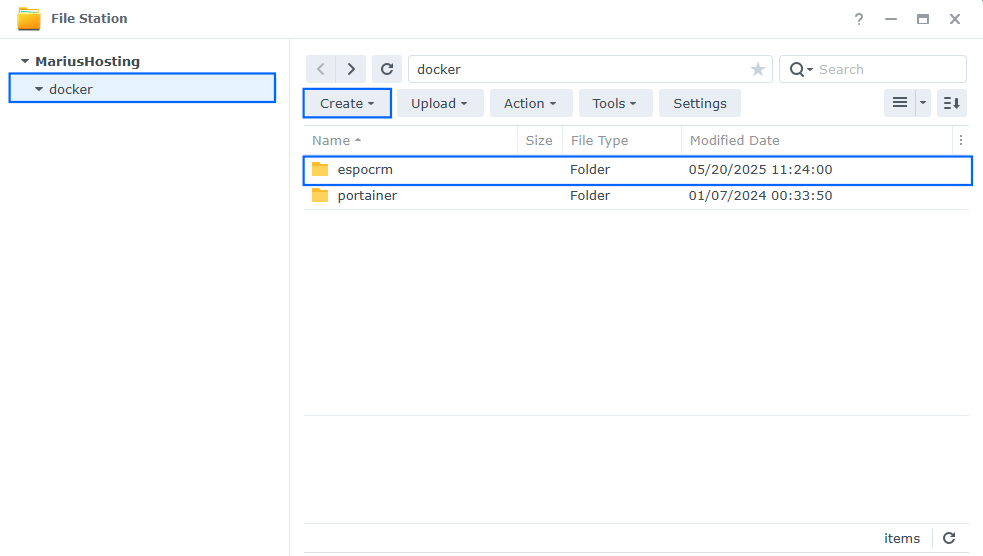Open the Action dropdown menu

530,103
